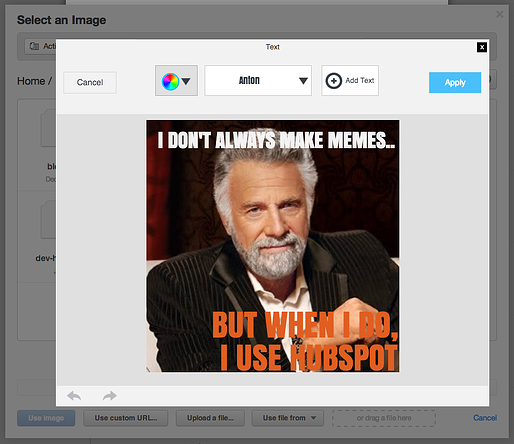Image resolution: width=514 pixels, height=444 pixels.
Task: Apply the text changes
Action: [455, 82]
